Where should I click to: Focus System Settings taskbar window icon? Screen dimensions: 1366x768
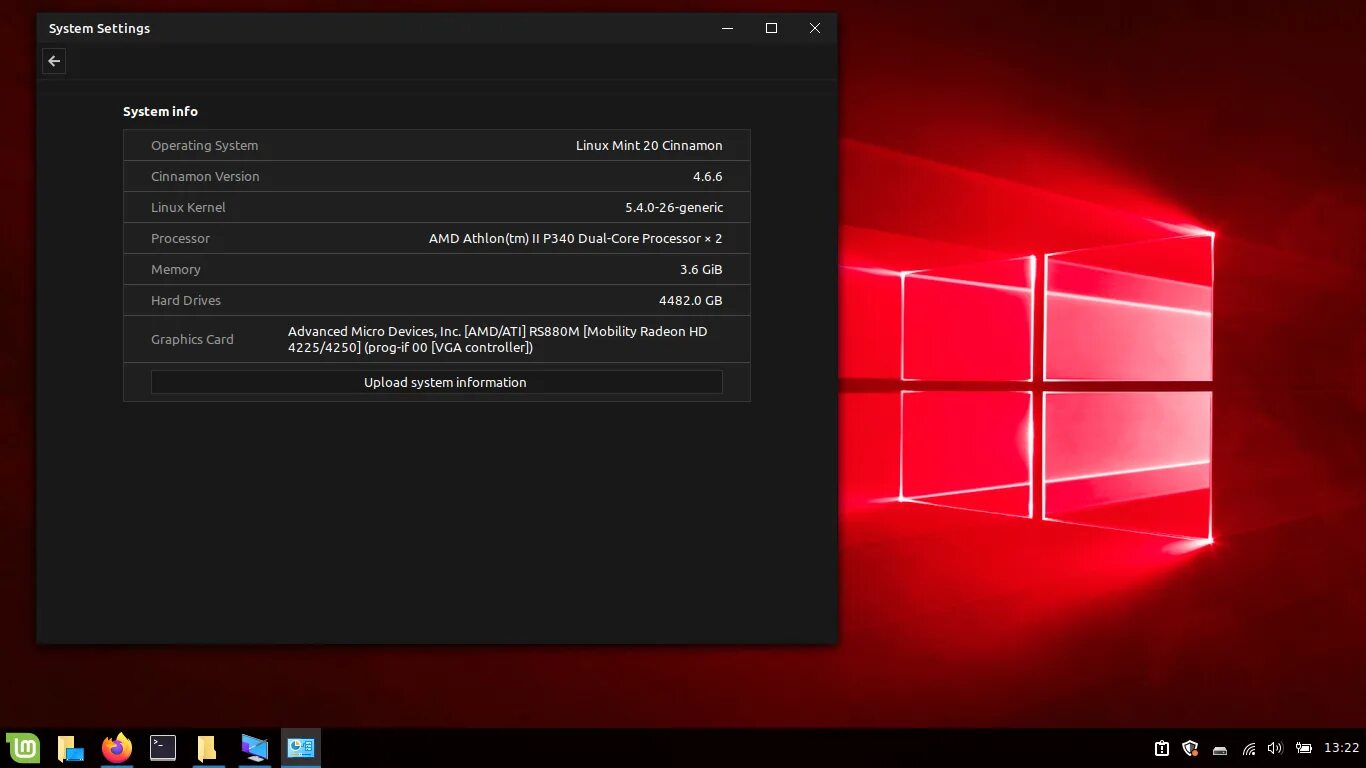300,747
